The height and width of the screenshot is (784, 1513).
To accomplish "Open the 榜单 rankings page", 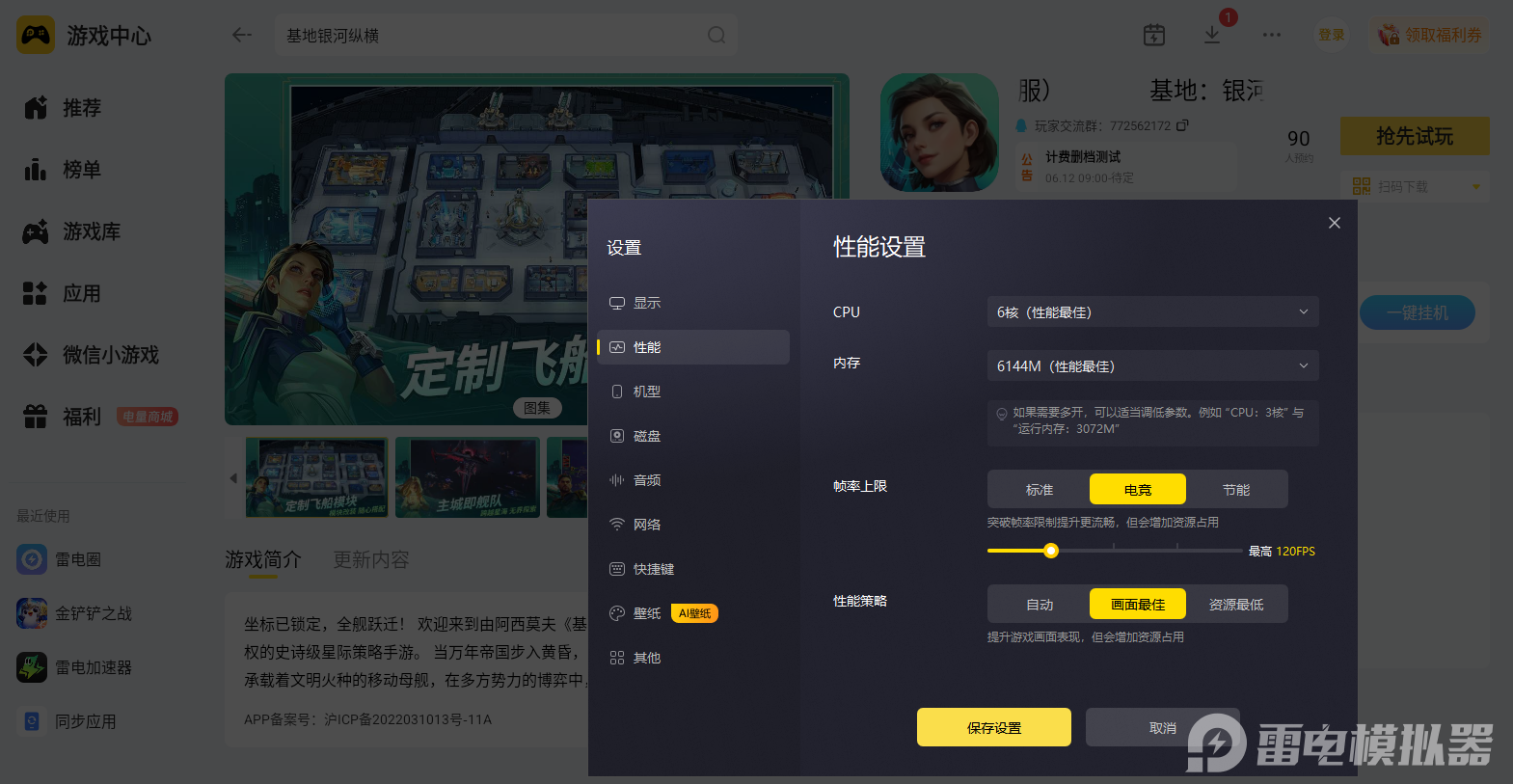I will tap(64, 170).
